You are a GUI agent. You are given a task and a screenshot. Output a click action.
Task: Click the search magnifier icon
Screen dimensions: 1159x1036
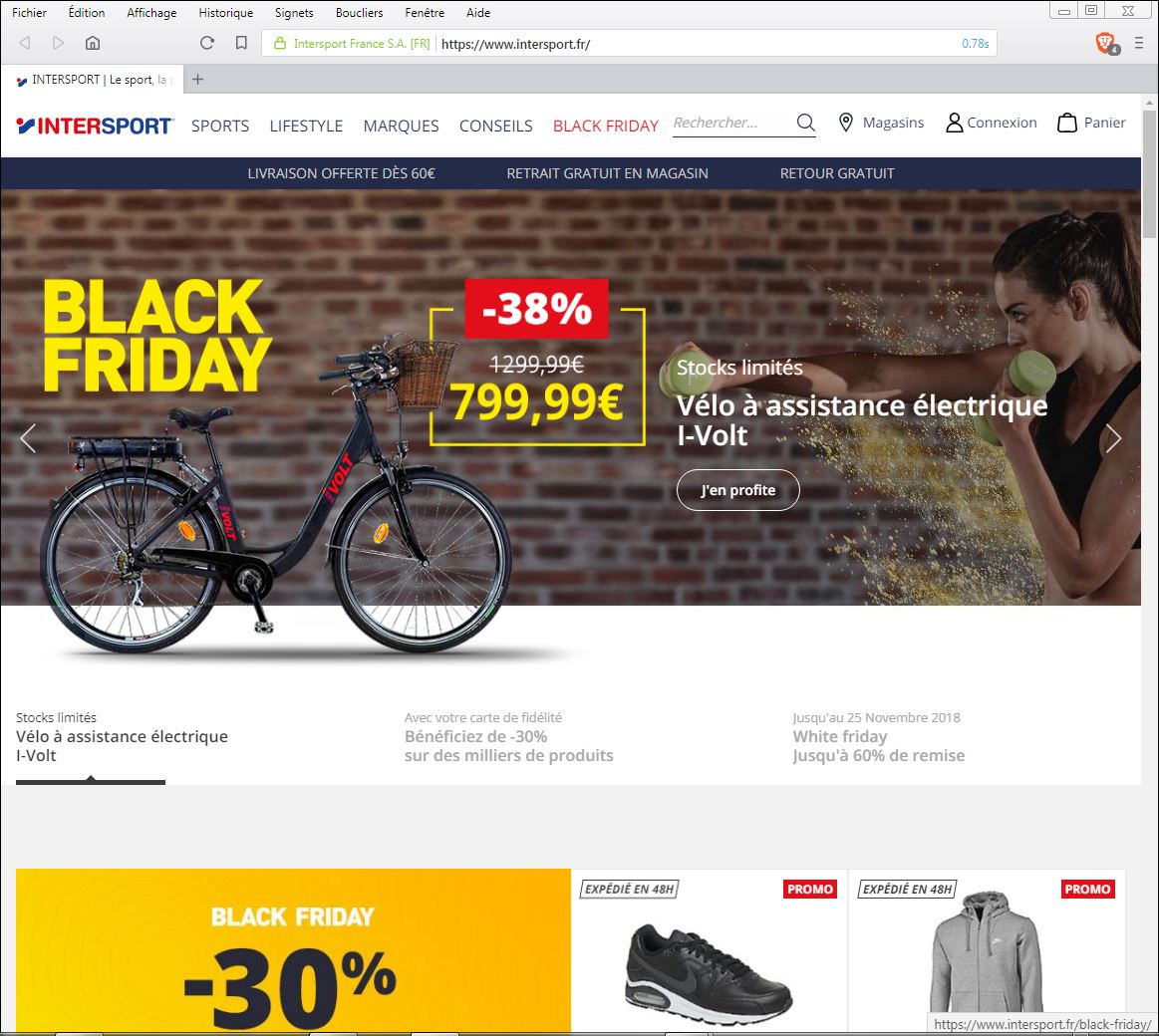(805, 123)
